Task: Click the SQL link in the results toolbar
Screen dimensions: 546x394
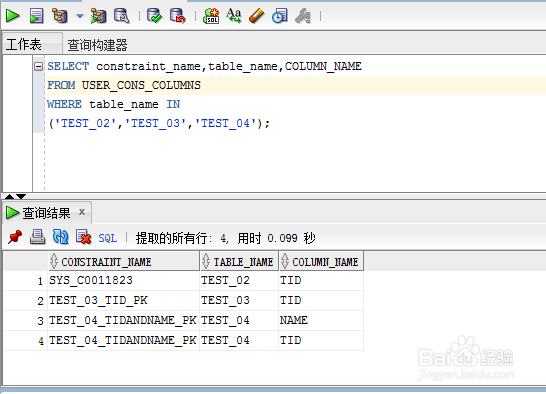Action: coord(108,238)
